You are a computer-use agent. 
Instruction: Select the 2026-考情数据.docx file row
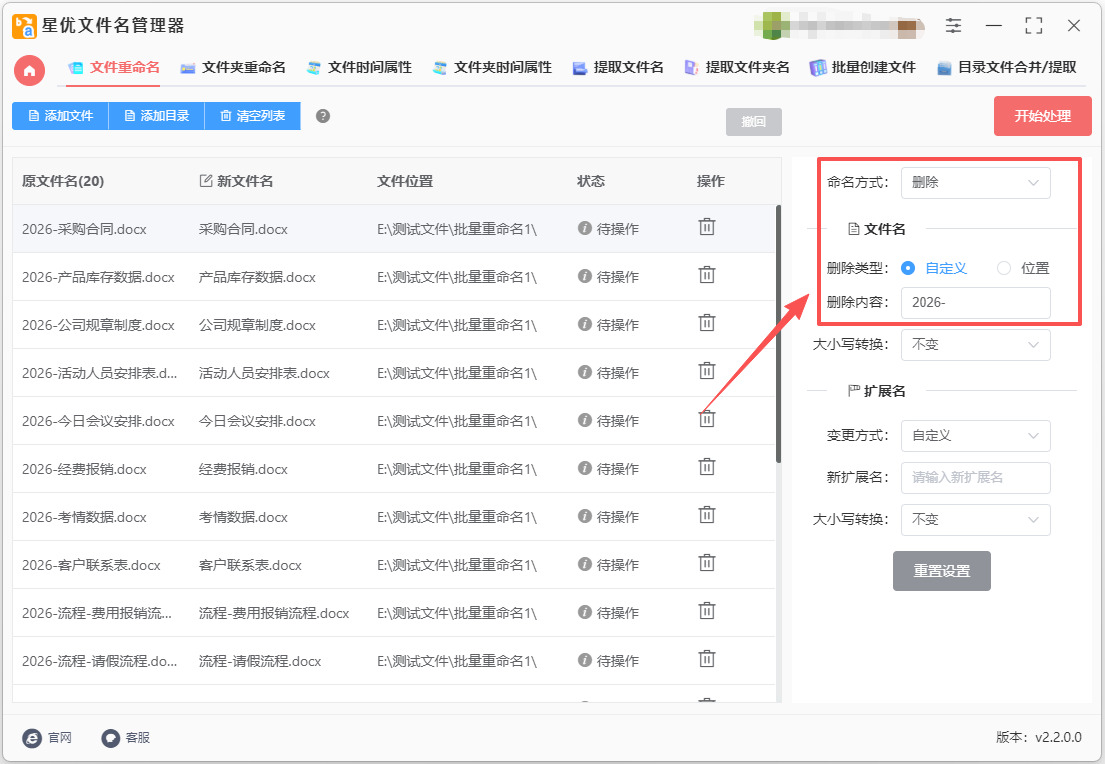pyautogui.click(x=394, y=517)
